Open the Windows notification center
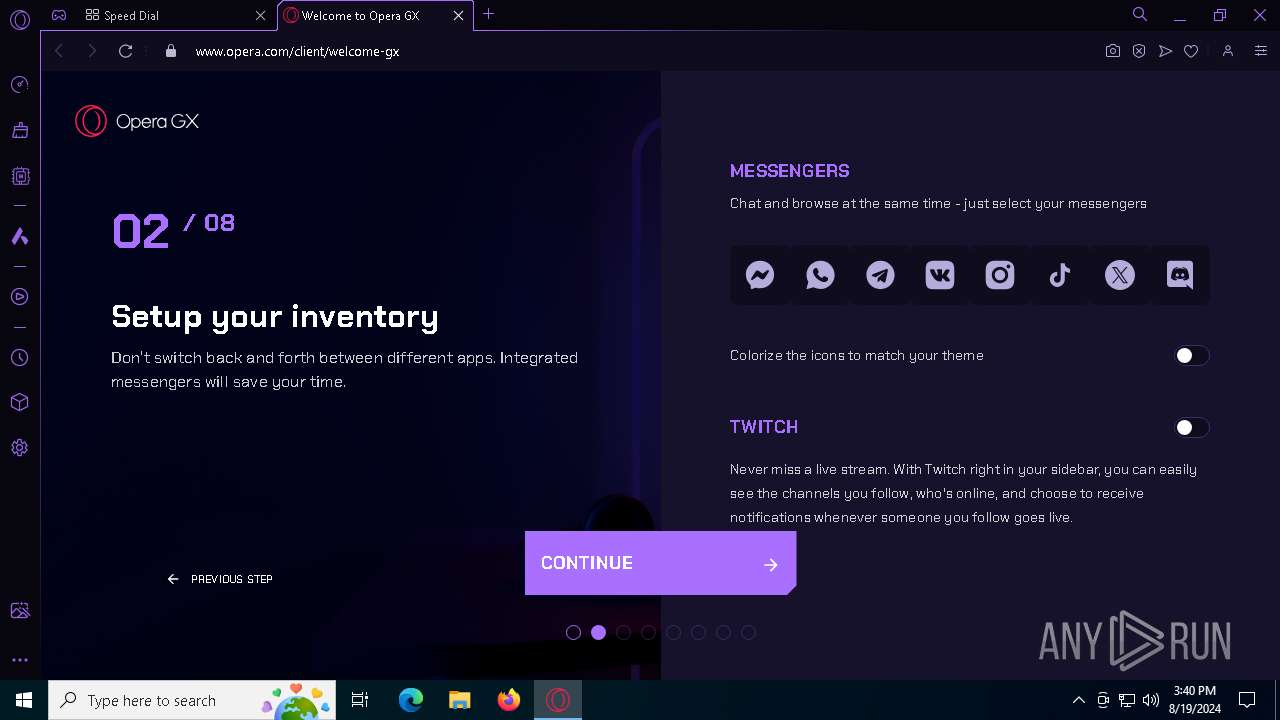This screenshot has height=720, width=1280. click(1247, 700)
